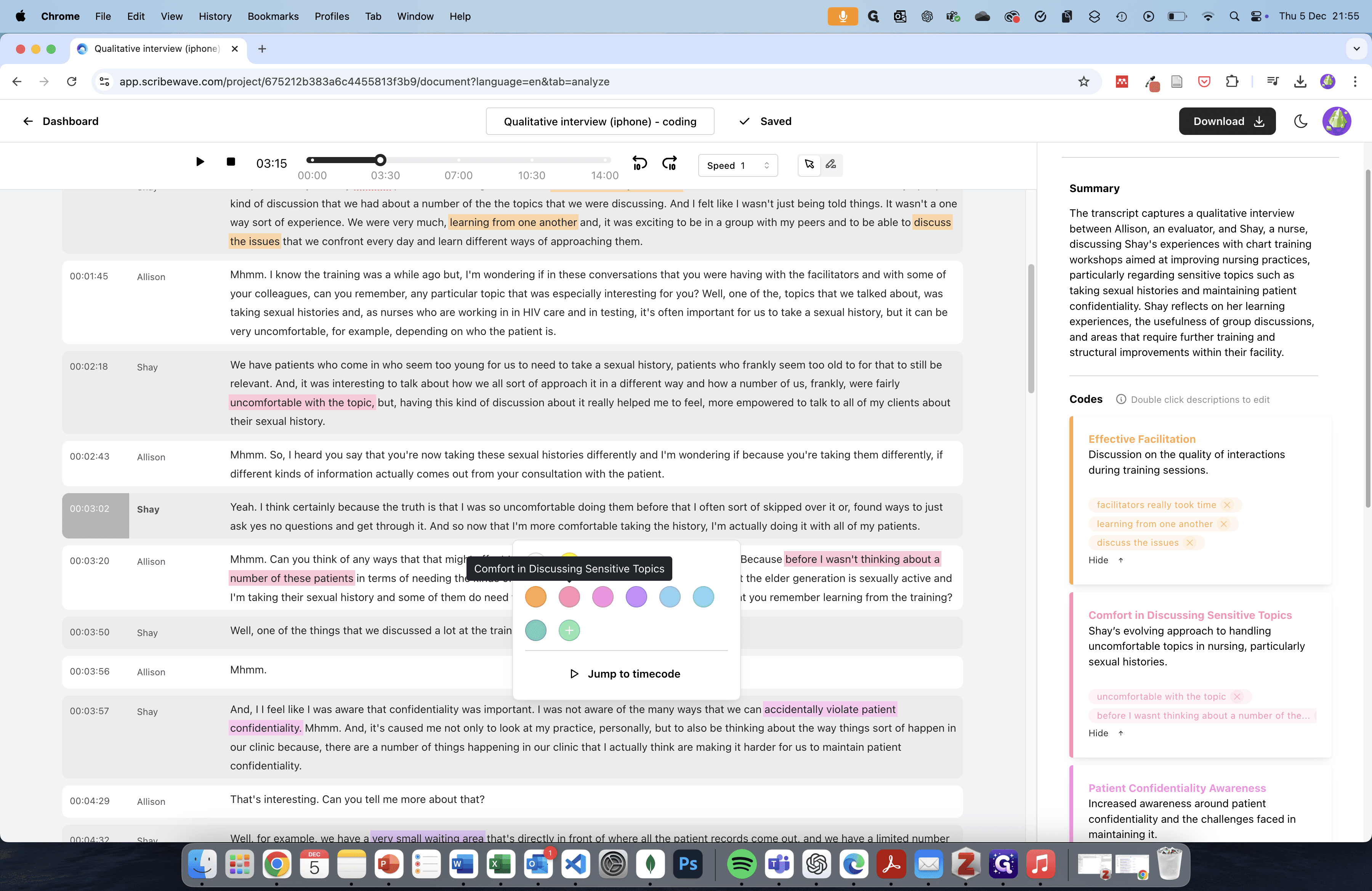Pick the orange color swatch
Screen dimensions: 1372x891
click(x=535, y=596)
